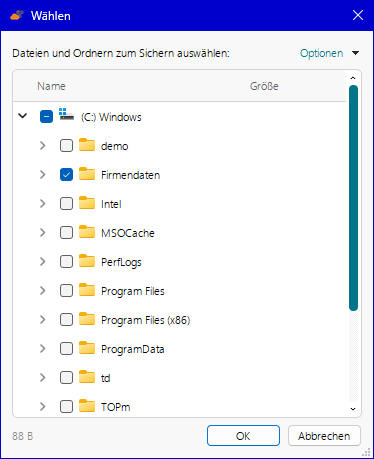This screenshot has height=459, width=374.
Task: Select the PerfLogs folder name
Action: 121,262
